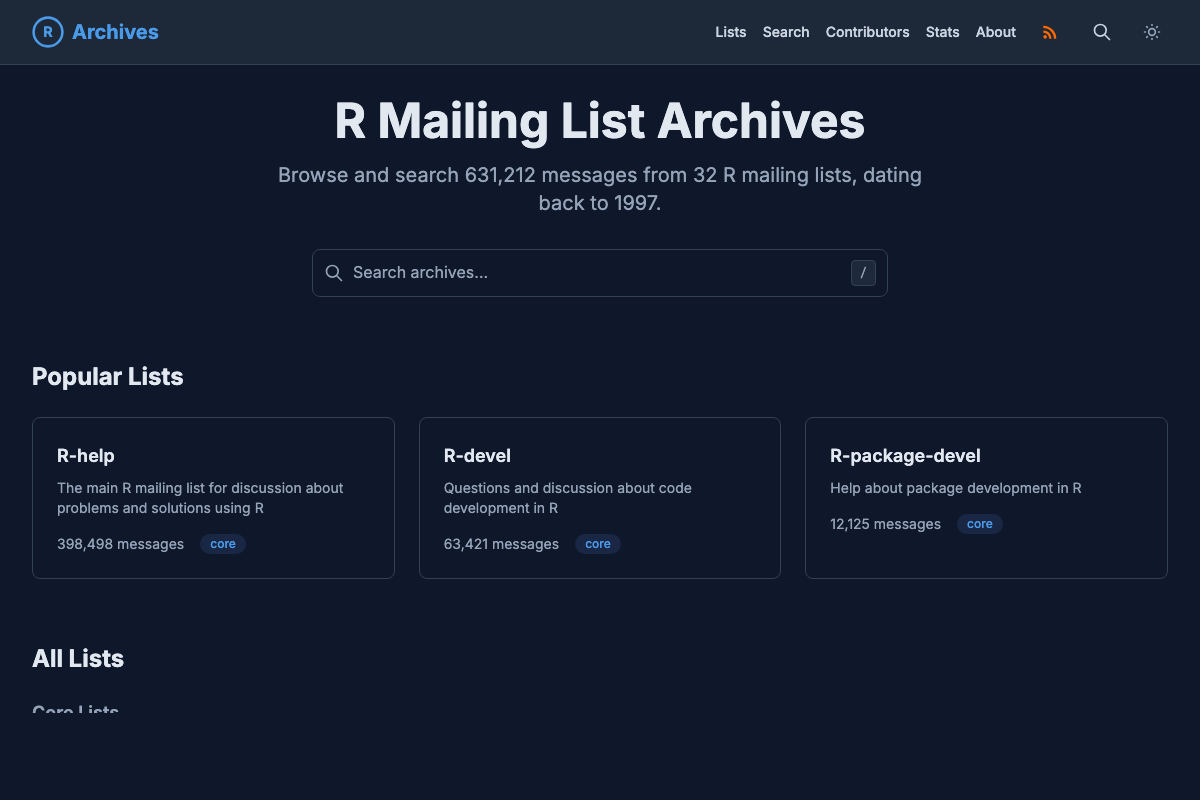Screen dimensions: 1200x800
Task: Click the core badge on R-package-devel card
Action: tap(979, 523)
